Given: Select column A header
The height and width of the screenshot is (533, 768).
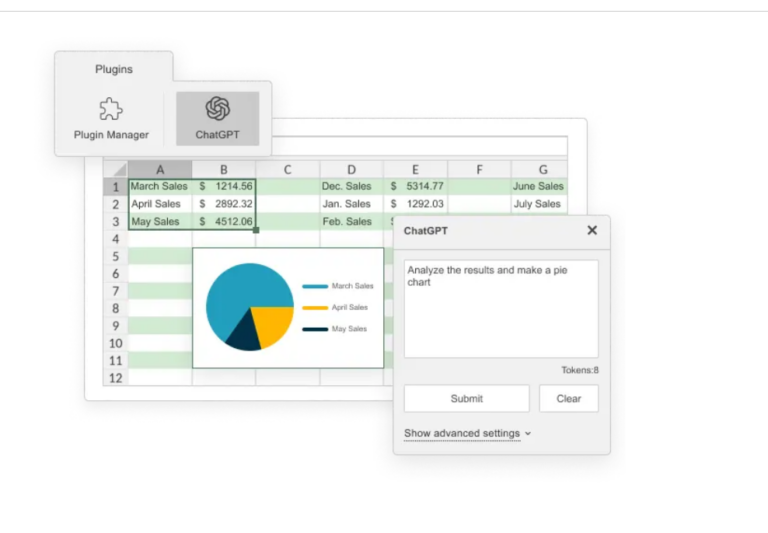Looking at the screenshot, I should click(160, 169).
